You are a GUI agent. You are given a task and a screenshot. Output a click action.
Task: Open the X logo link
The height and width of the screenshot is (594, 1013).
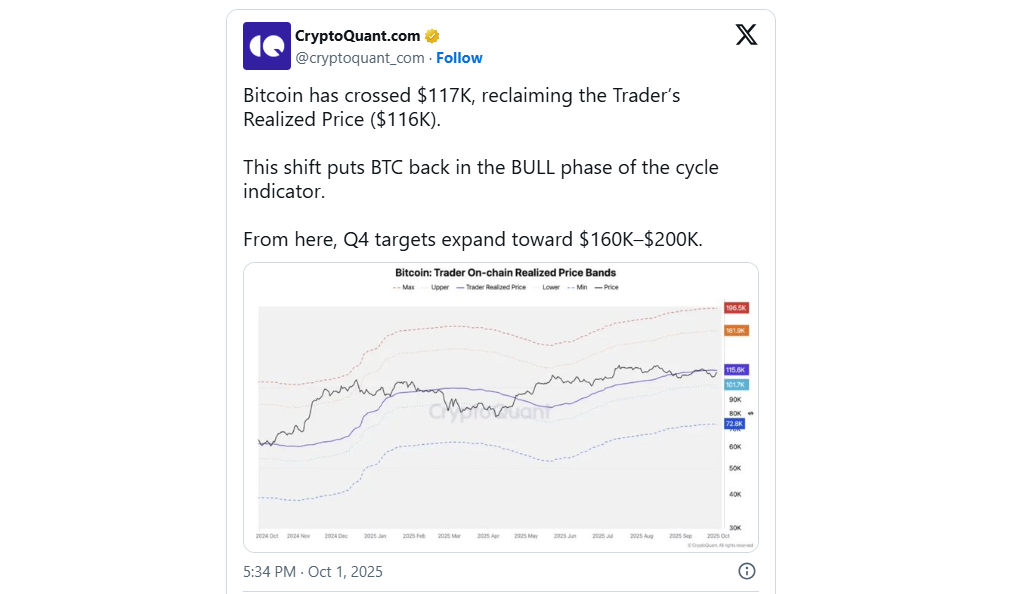(746, 35)
